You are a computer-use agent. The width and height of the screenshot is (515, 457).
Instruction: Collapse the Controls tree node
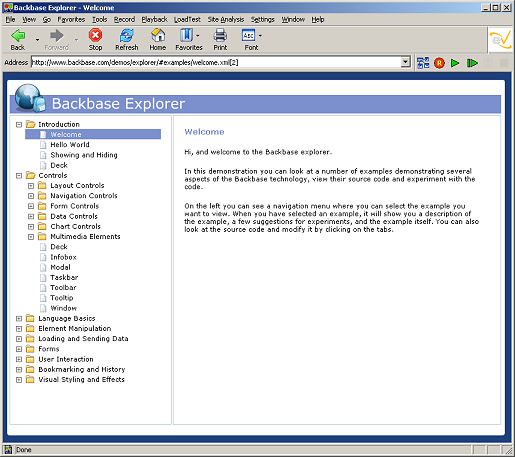19,176
